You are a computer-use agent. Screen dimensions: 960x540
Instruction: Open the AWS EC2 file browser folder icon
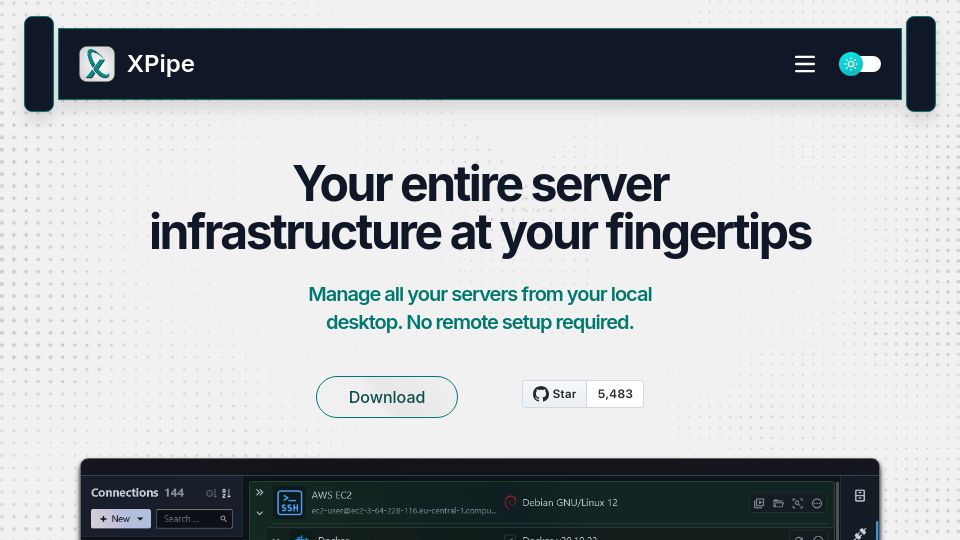[778, 503]
